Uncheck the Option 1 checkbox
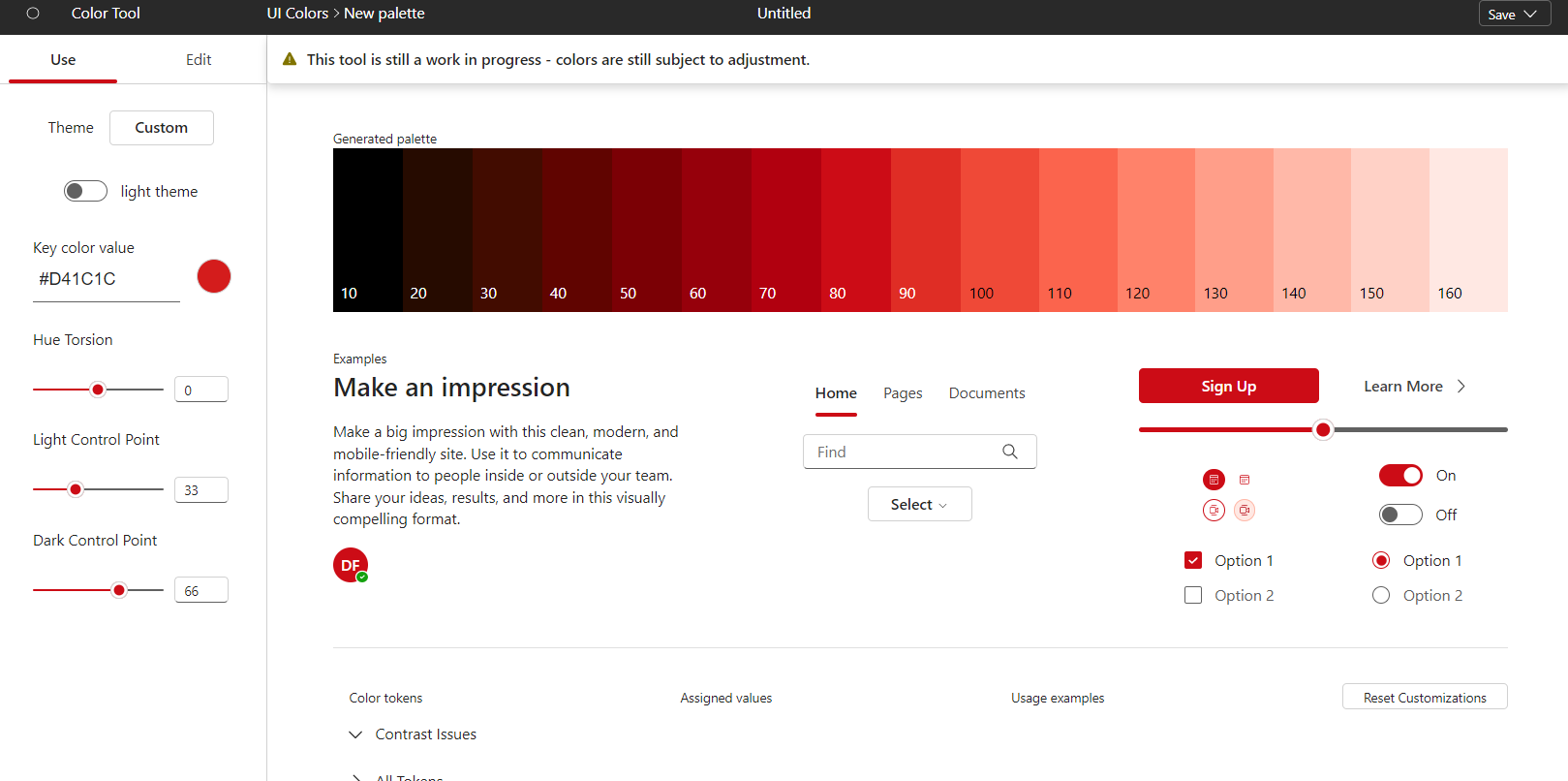The width and height of the screenshot is (1568, 781). tap(1193, 560)
